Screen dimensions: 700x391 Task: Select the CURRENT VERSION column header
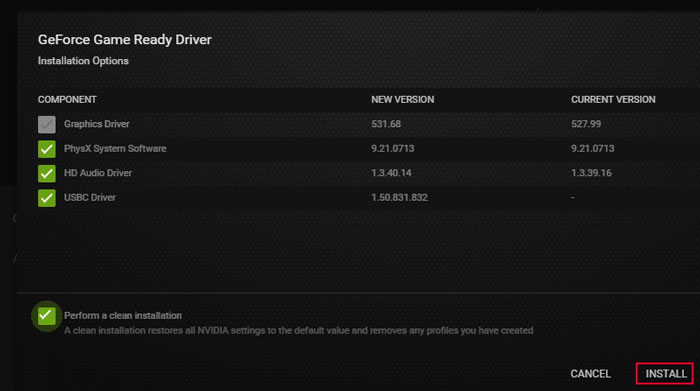(x=613, y=100)
